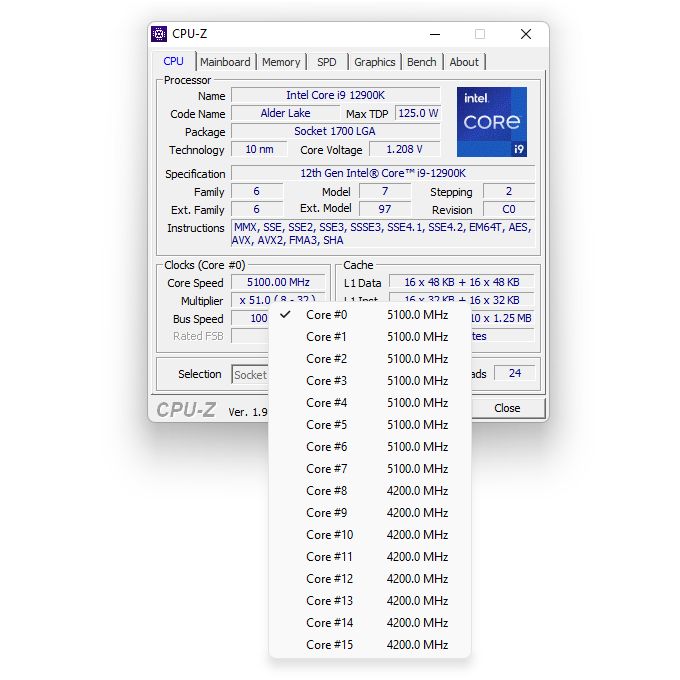Click the Specification field text
This screenshot has width=680, height=680.
pyautogui.click(x=383, y=173)
